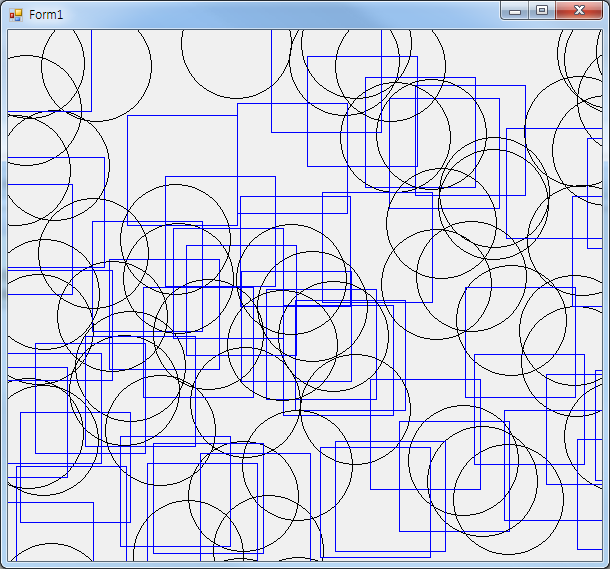The height and width of the screenshot is (569, 610).
Task: Maximize the Form1 window
Action: coord(542,11)
